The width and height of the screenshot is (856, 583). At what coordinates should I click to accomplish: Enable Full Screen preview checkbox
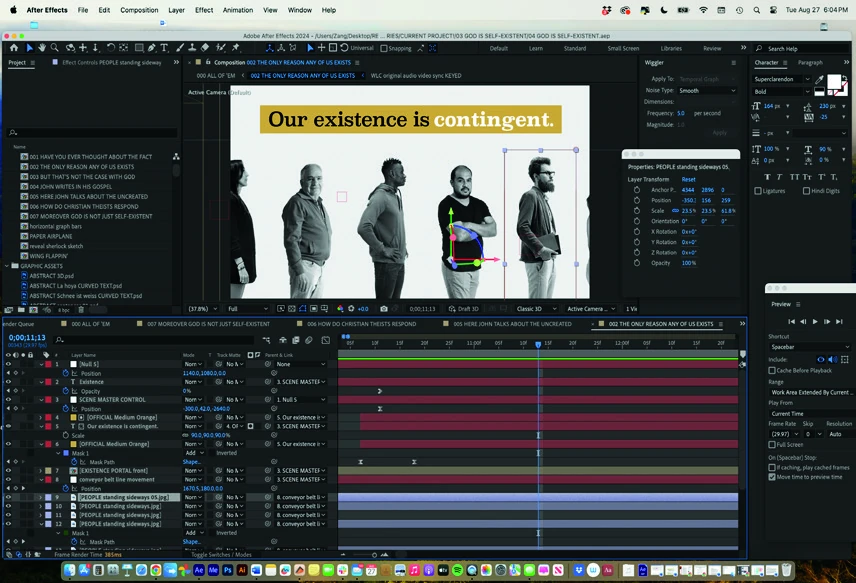[772, 445]
